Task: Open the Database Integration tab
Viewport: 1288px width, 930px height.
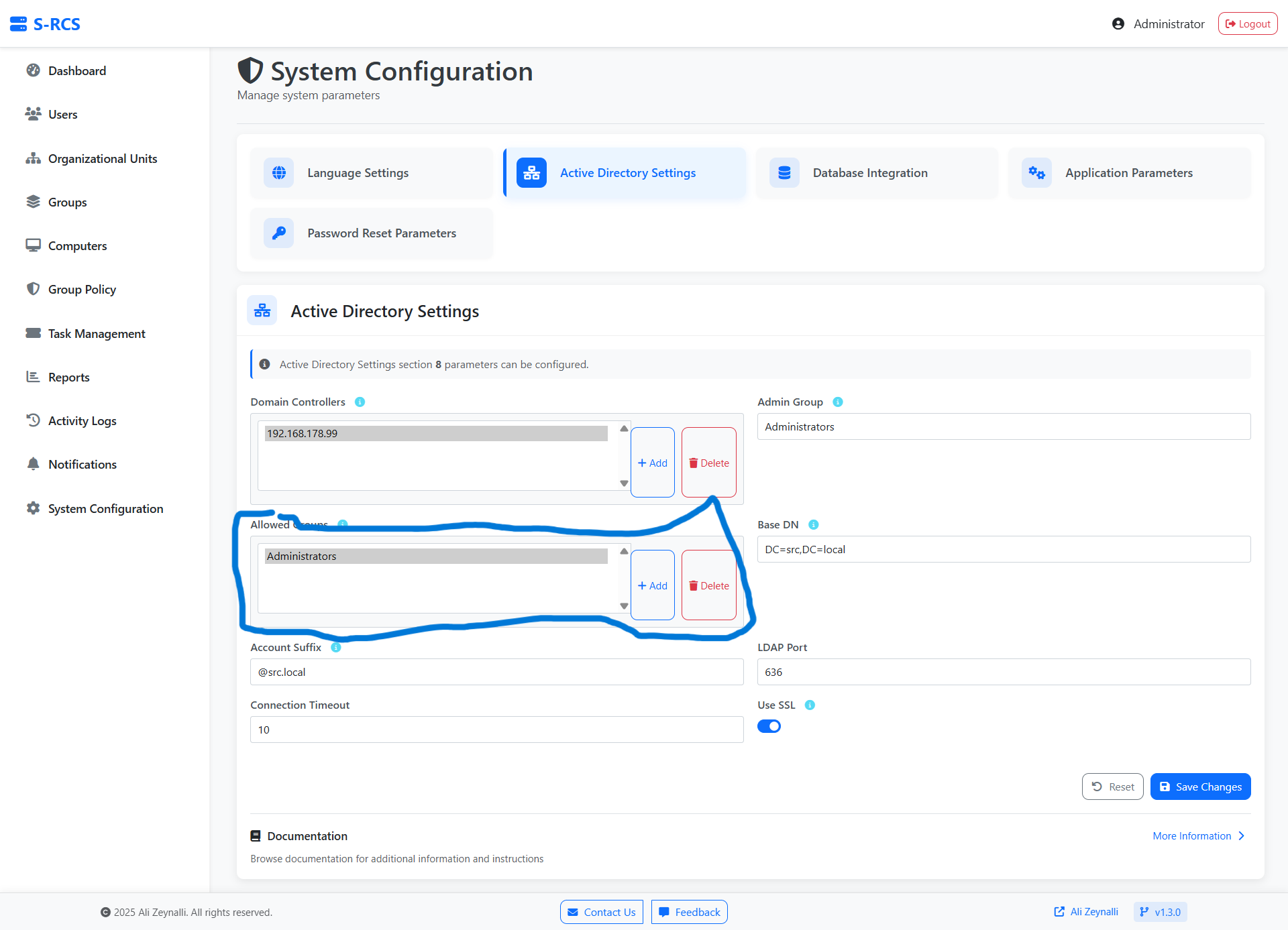Action: point(869,173)
